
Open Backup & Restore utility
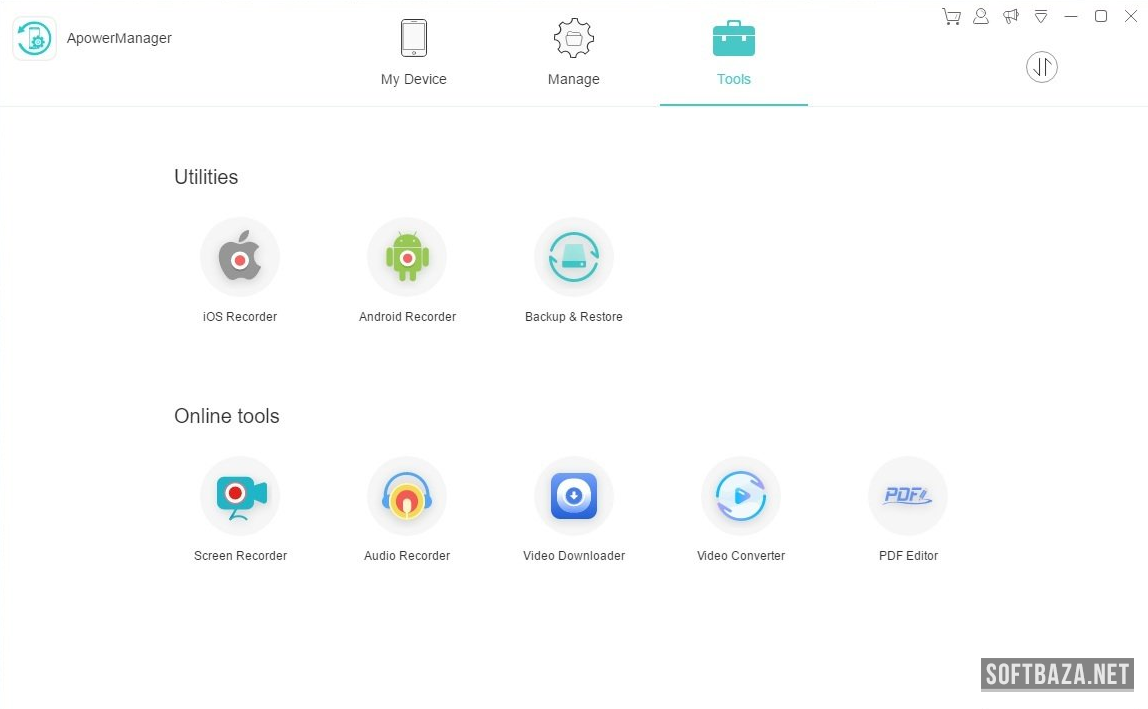pos(574,257)
